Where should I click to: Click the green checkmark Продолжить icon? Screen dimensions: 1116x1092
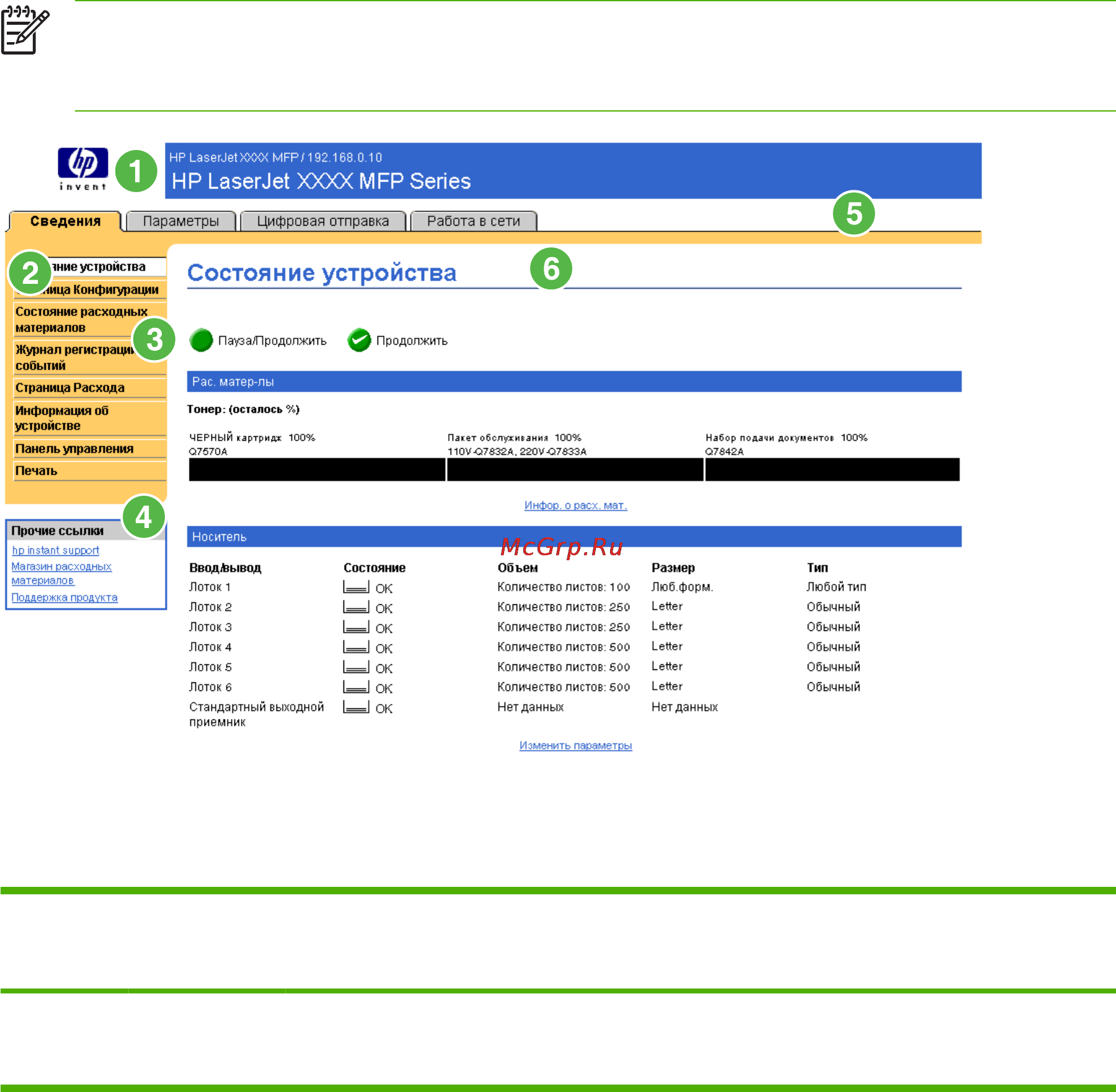point(359,340)
